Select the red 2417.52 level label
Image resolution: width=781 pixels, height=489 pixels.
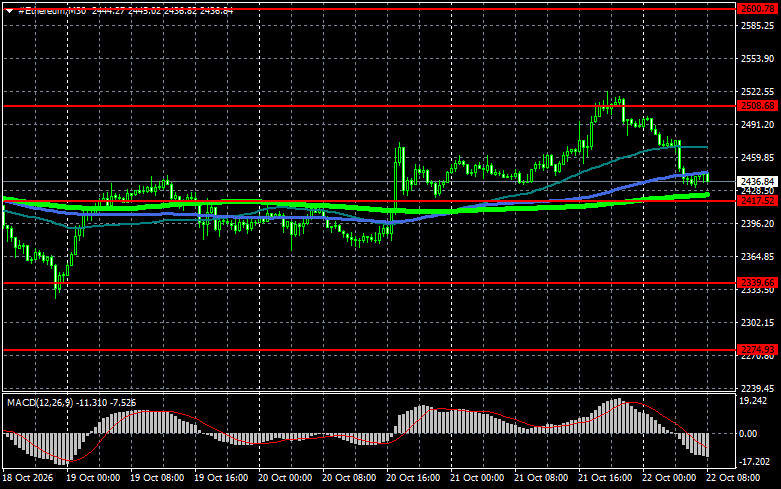click(x=757, y=200)
